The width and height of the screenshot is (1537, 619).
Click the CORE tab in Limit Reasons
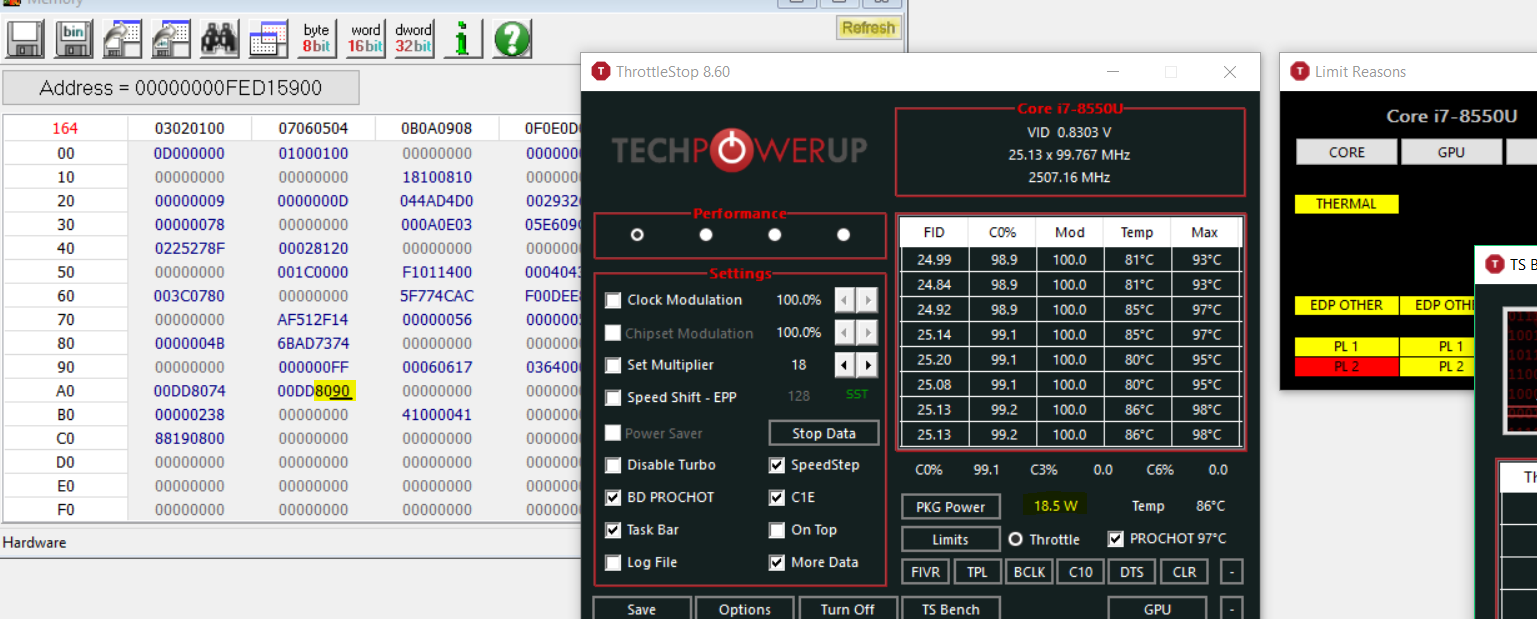point(1346,152)
